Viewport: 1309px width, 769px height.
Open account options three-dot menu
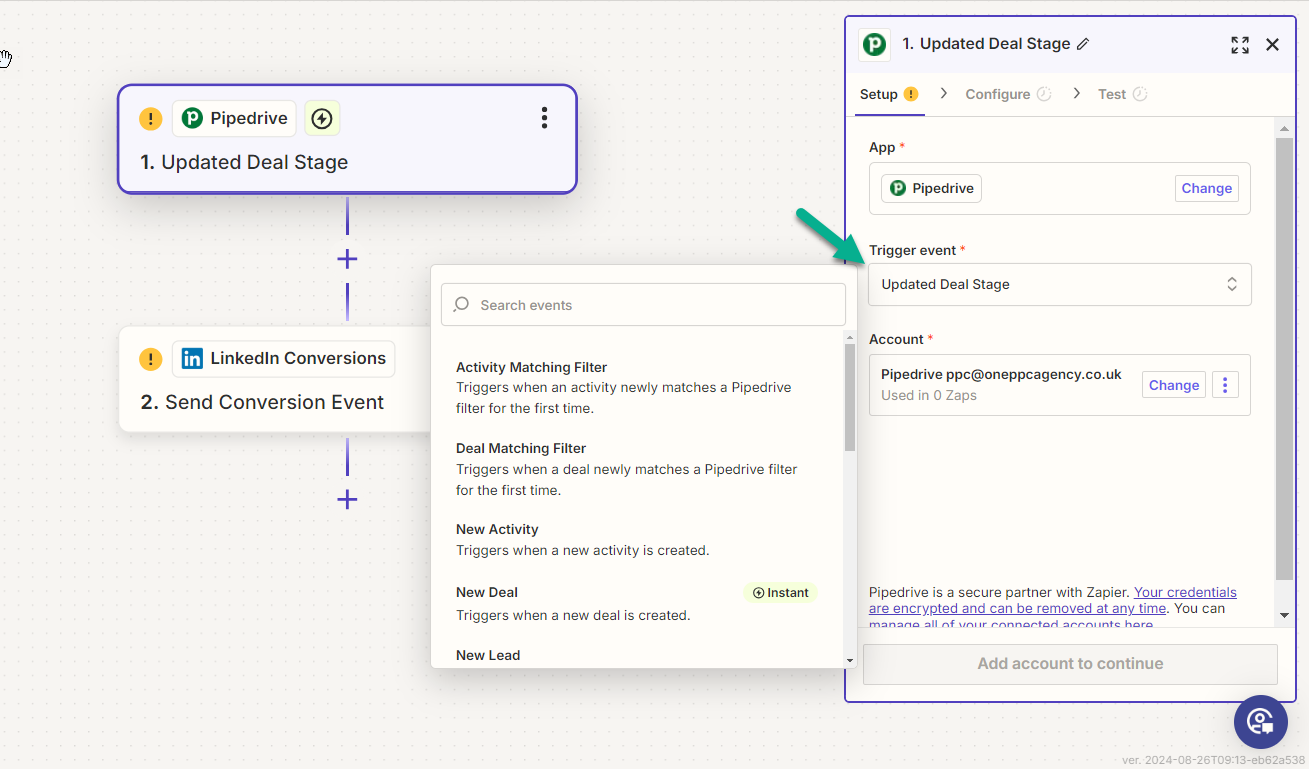(x=1225, y=385)
